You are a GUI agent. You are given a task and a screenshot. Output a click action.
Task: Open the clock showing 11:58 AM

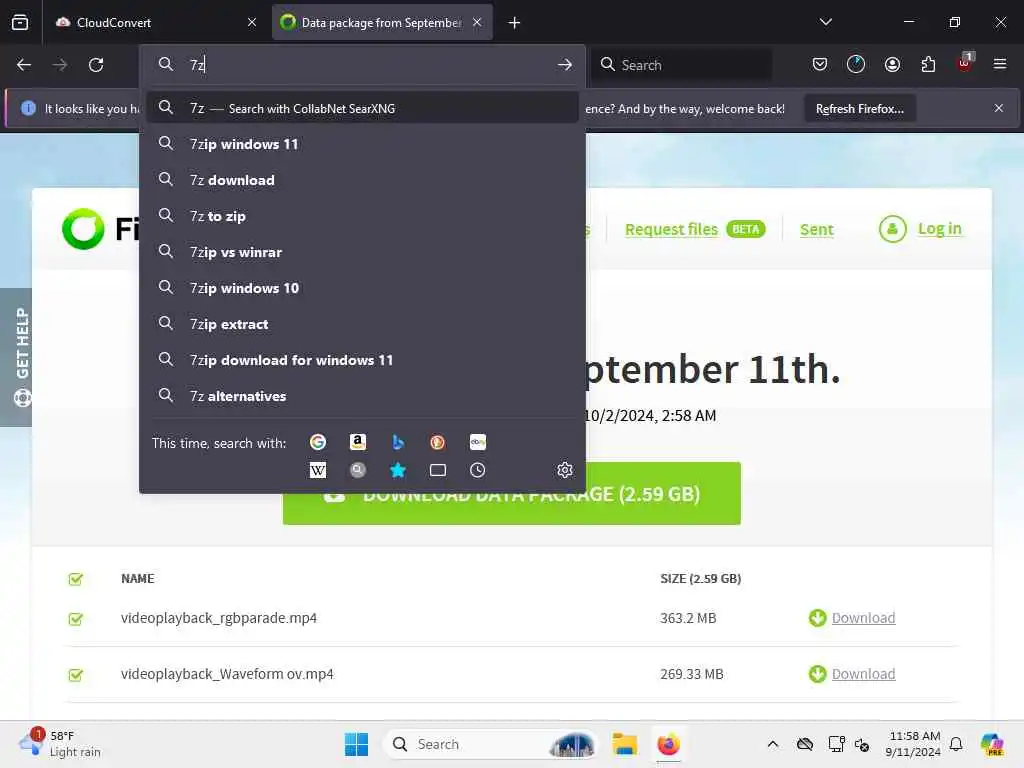pos(914,744)
